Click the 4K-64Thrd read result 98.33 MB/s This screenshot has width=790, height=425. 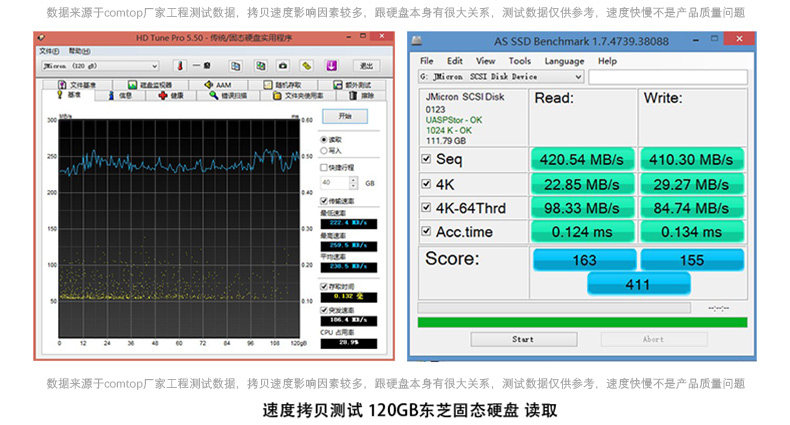(582, 208)
